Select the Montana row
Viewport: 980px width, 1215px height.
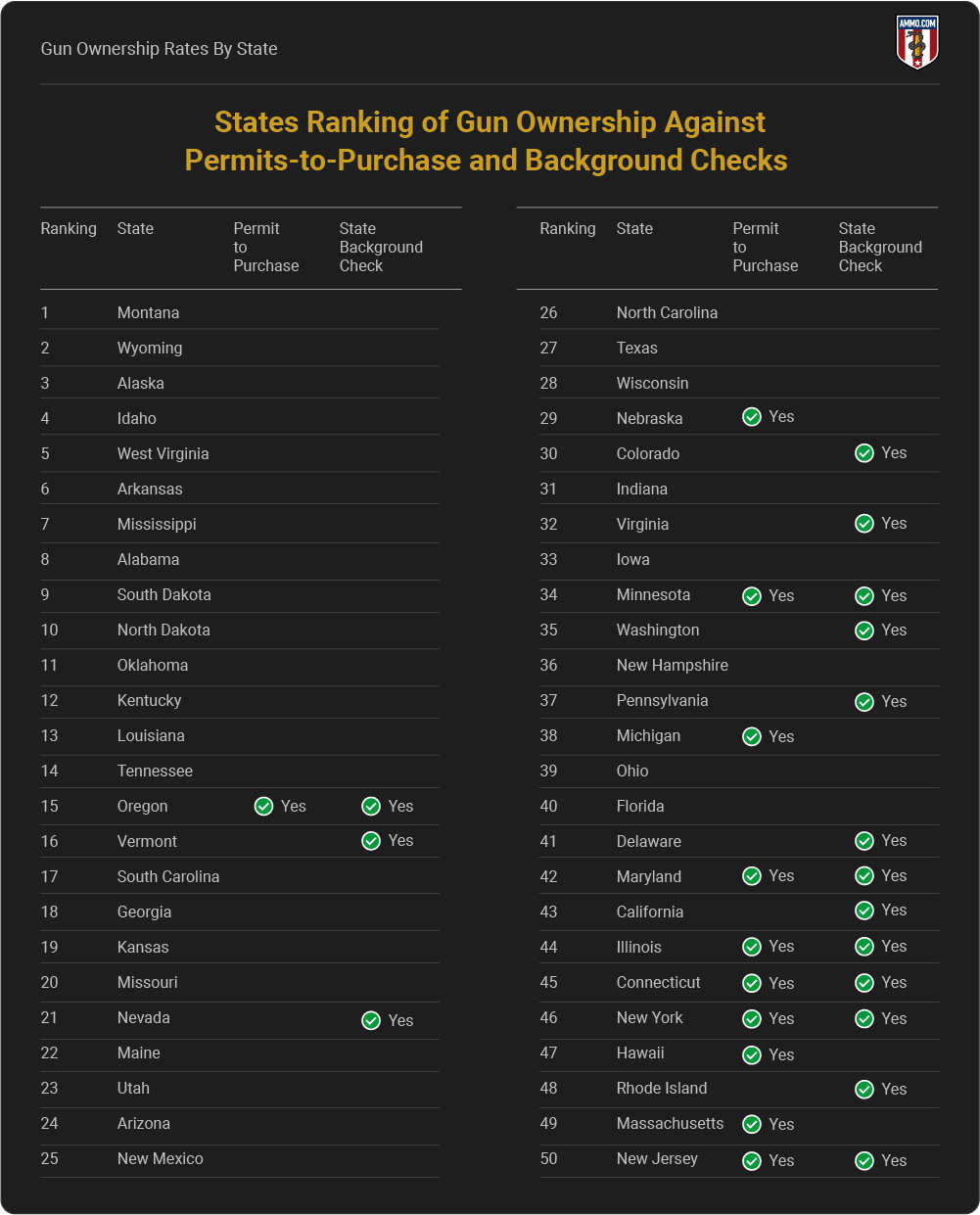click(x=240, y=312)
